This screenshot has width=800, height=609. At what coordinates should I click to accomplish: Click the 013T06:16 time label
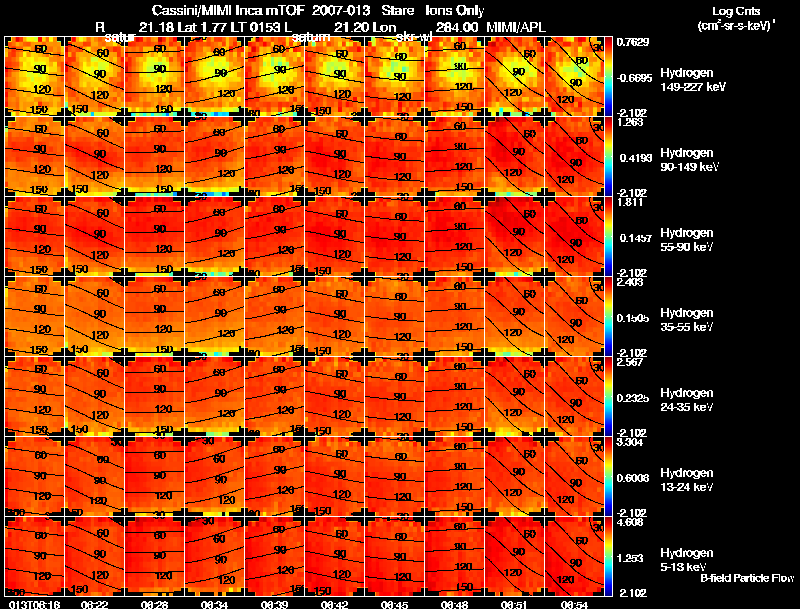coord(34,604)
